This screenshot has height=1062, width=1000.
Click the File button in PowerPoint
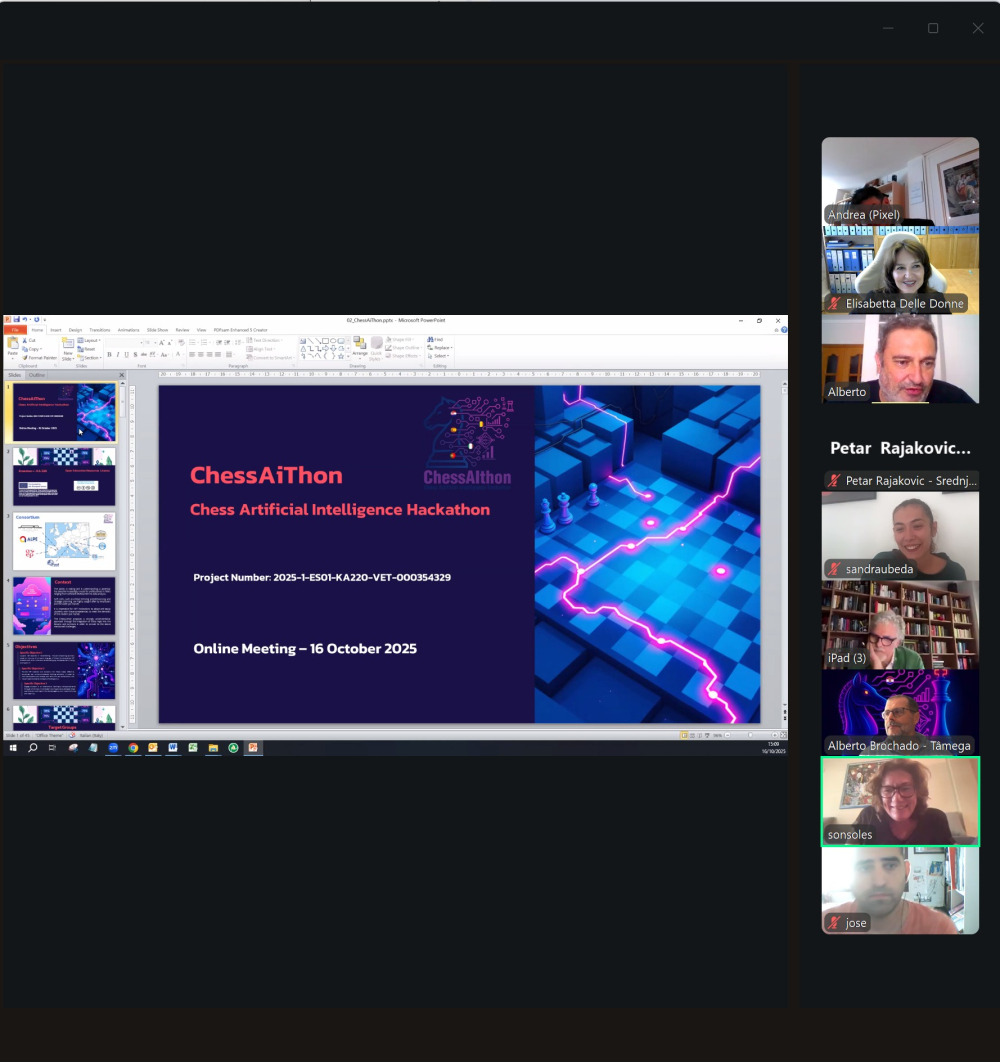[x=14, y=329]
